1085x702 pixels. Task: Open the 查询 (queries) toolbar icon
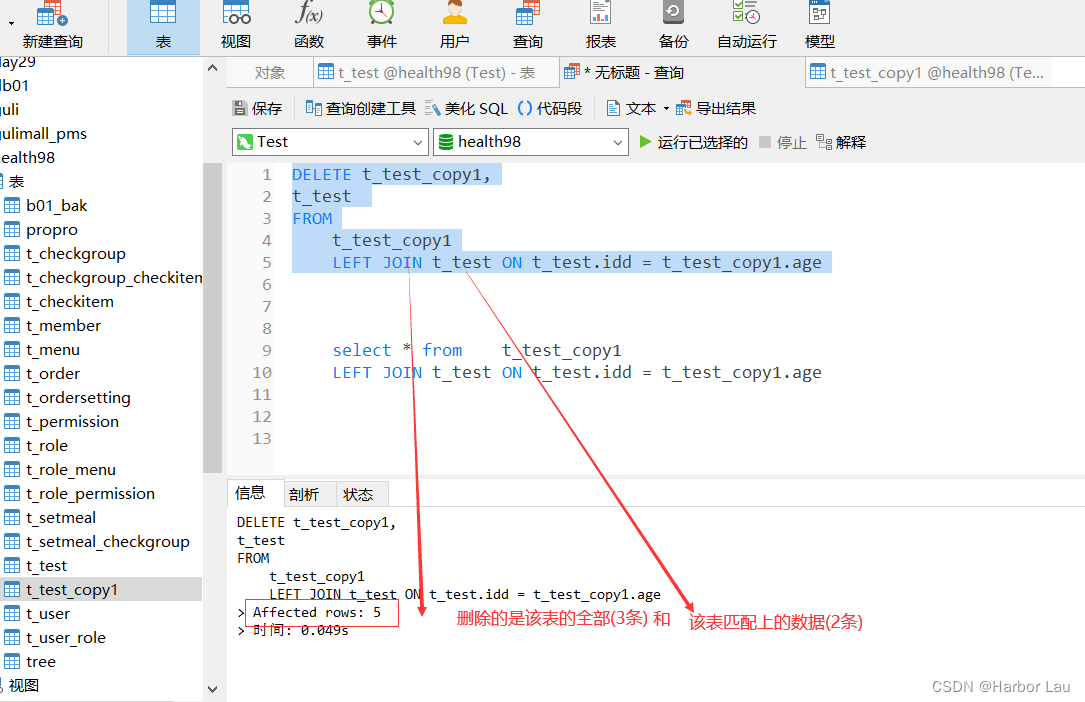(527, 26)
